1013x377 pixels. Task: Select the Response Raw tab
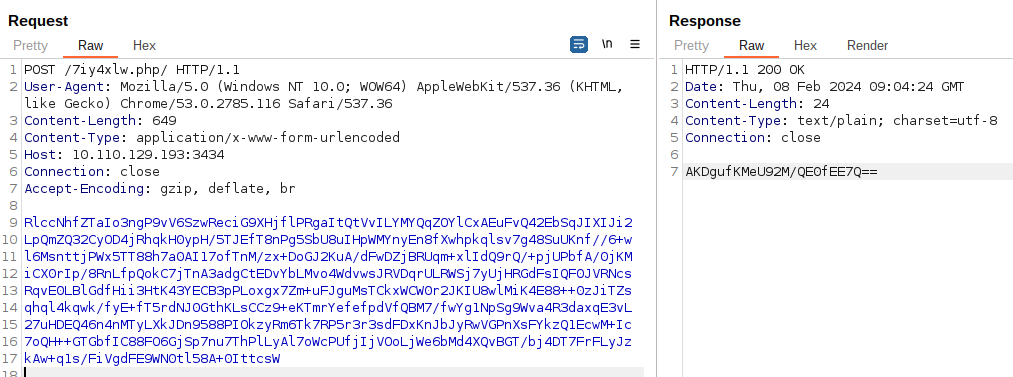pyautogui.click(x=751, y=45)
